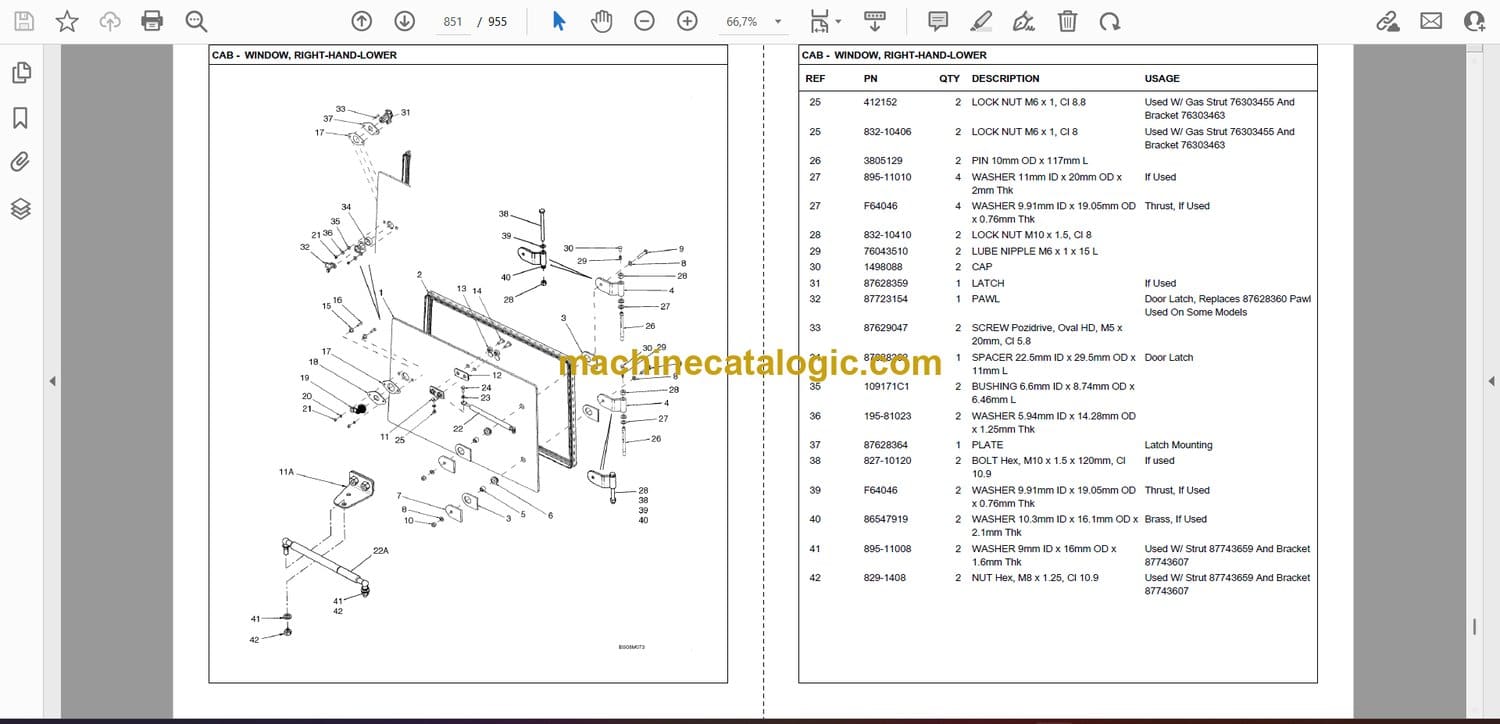1500x724 pixels.
Task: Zoom in with the plus icon
Action: click(687, 21)
